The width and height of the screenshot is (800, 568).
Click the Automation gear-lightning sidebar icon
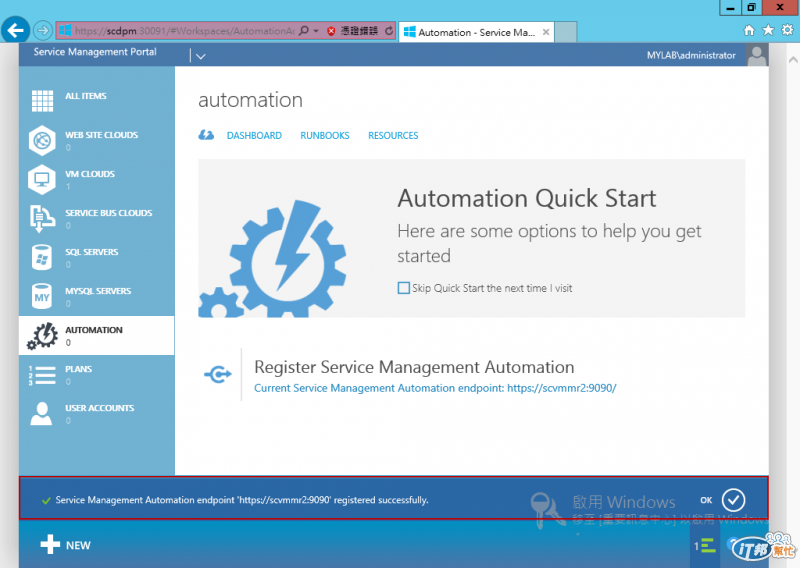click(x=43, y=335)
